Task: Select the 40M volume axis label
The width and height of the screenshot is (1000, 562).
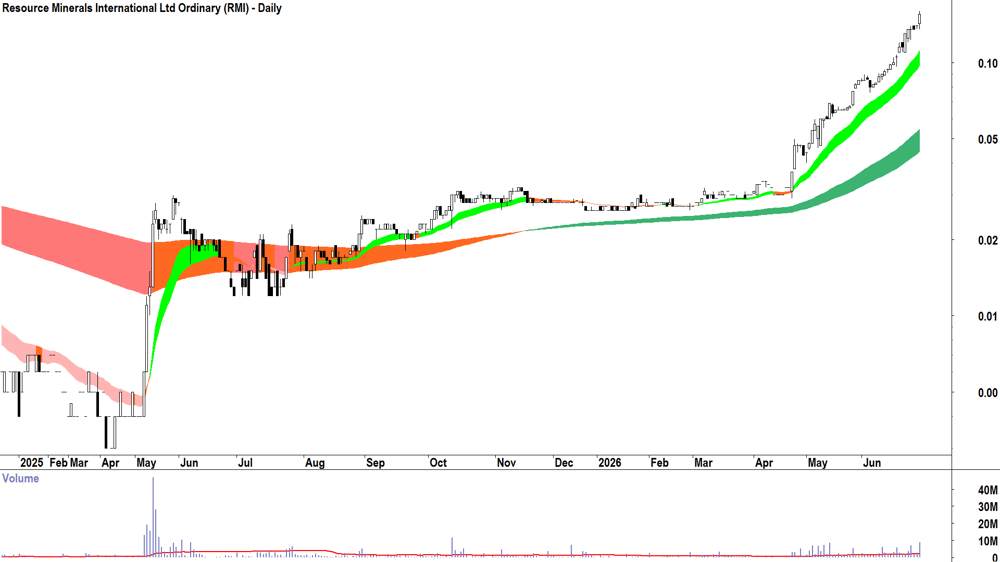Action: tap(988, 491)
